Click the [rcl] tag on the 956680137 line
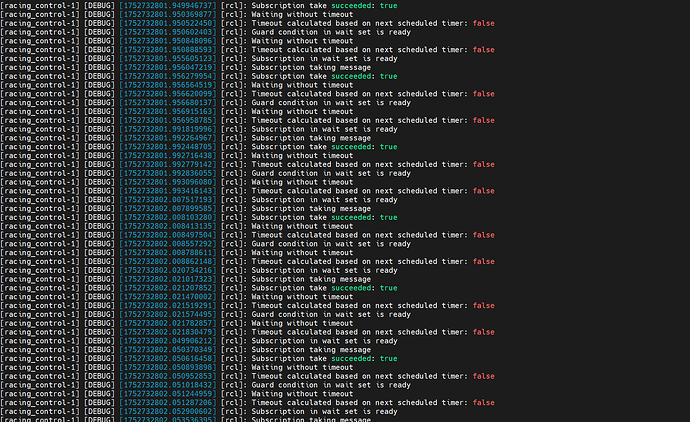690x422 pixels. [232, 102]
